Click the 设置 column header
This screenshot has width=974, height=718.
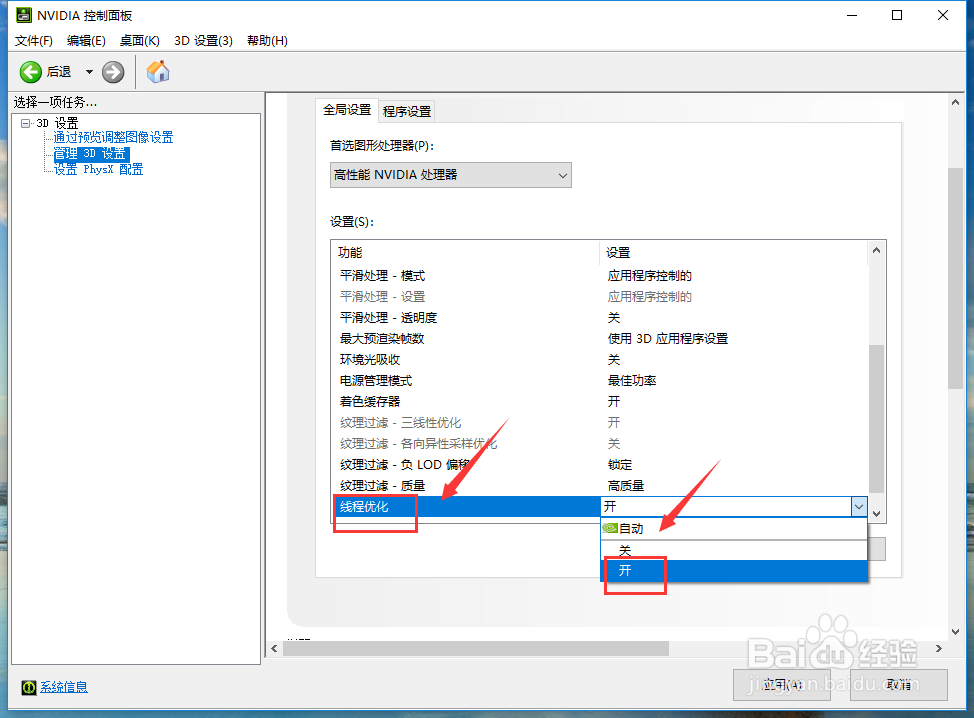(x=734, y=253)
